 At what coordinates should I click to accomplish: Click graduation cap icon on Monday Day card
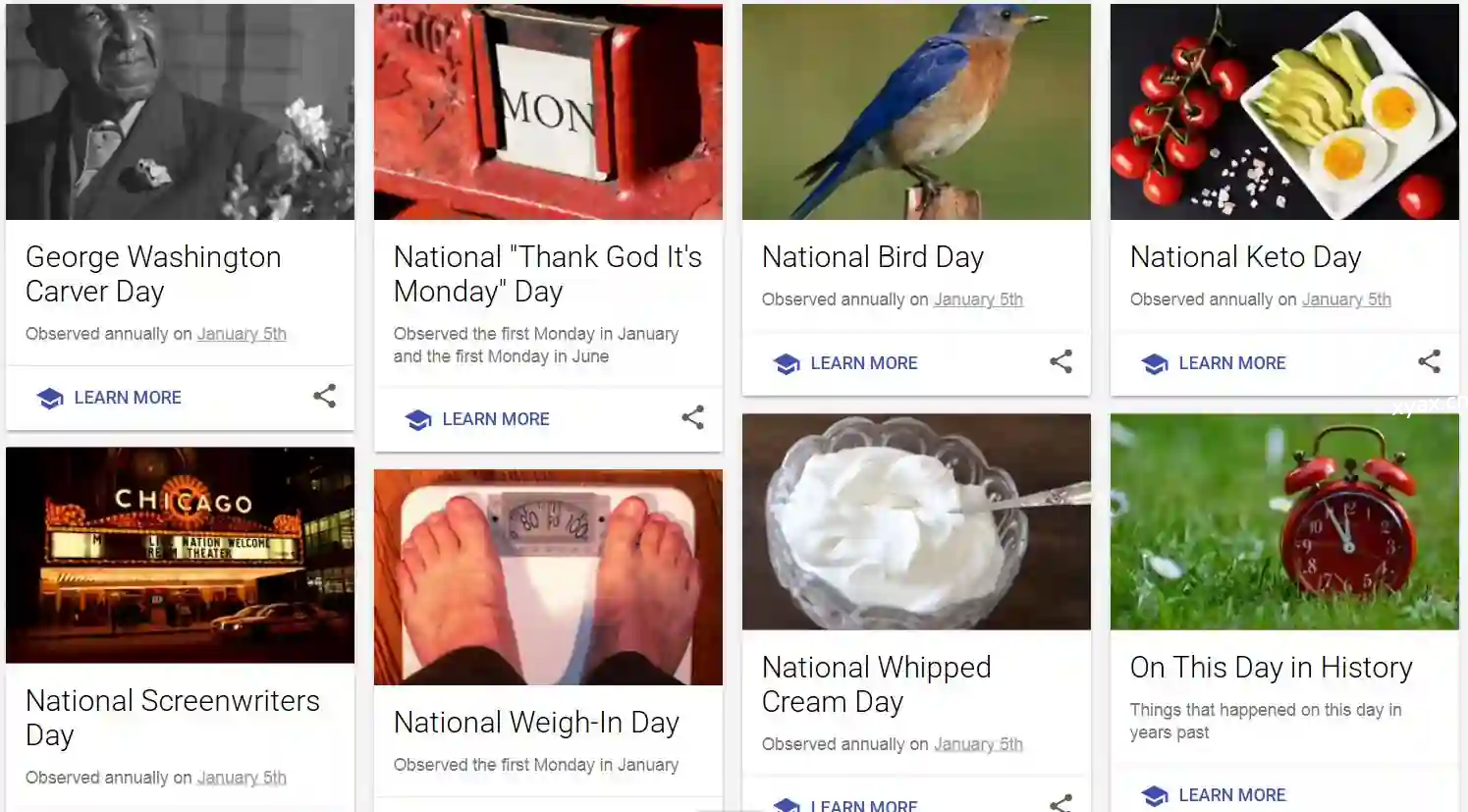[418, 419]
